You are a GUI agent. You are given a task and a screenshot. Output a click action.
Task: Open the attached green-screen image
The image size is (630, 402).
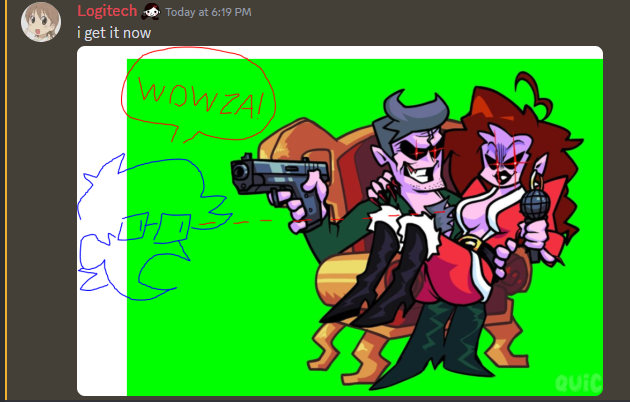tap(340, 221)
